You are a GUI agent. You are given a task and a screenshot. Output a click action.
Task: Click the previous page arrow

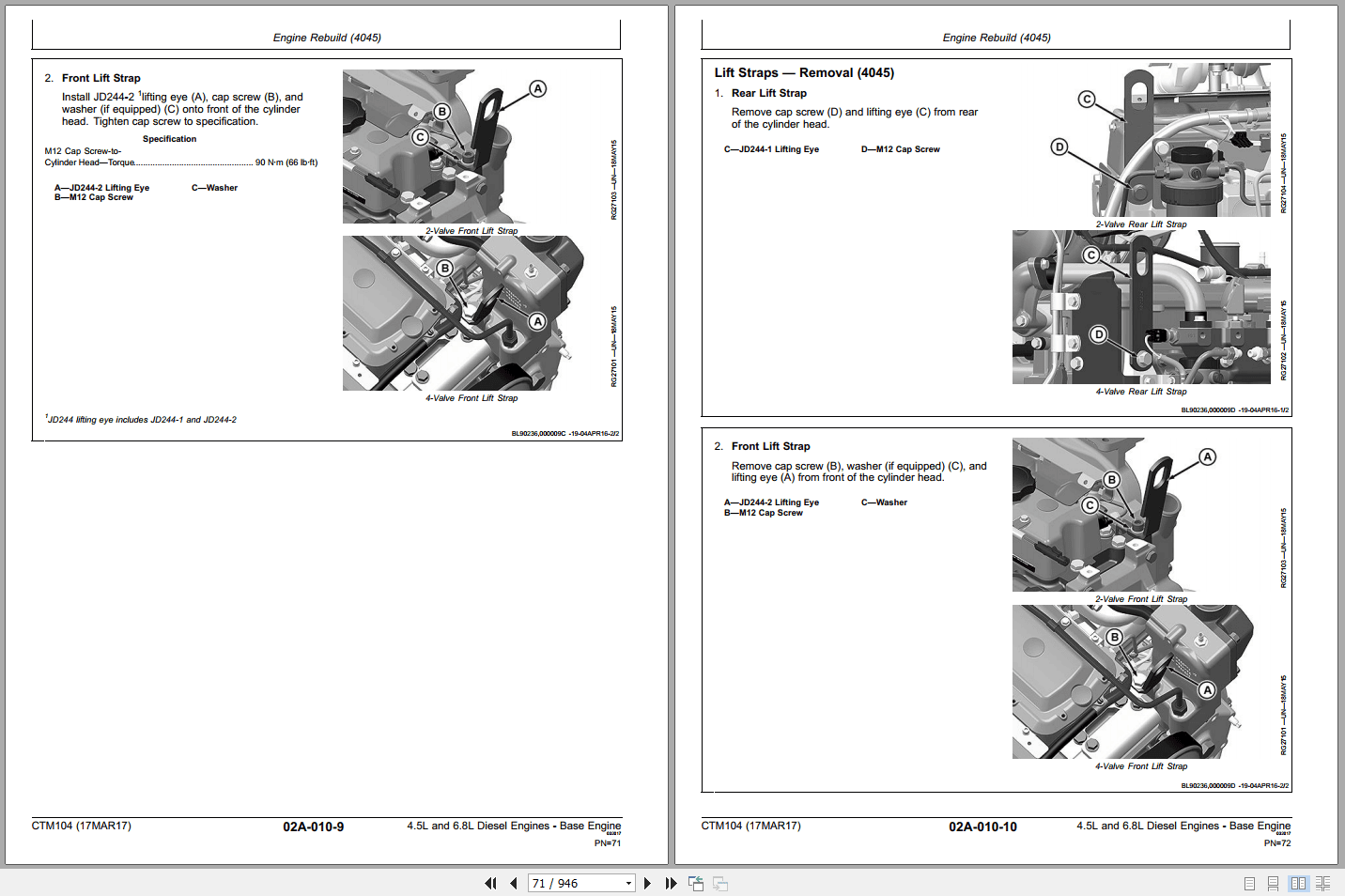513,883
